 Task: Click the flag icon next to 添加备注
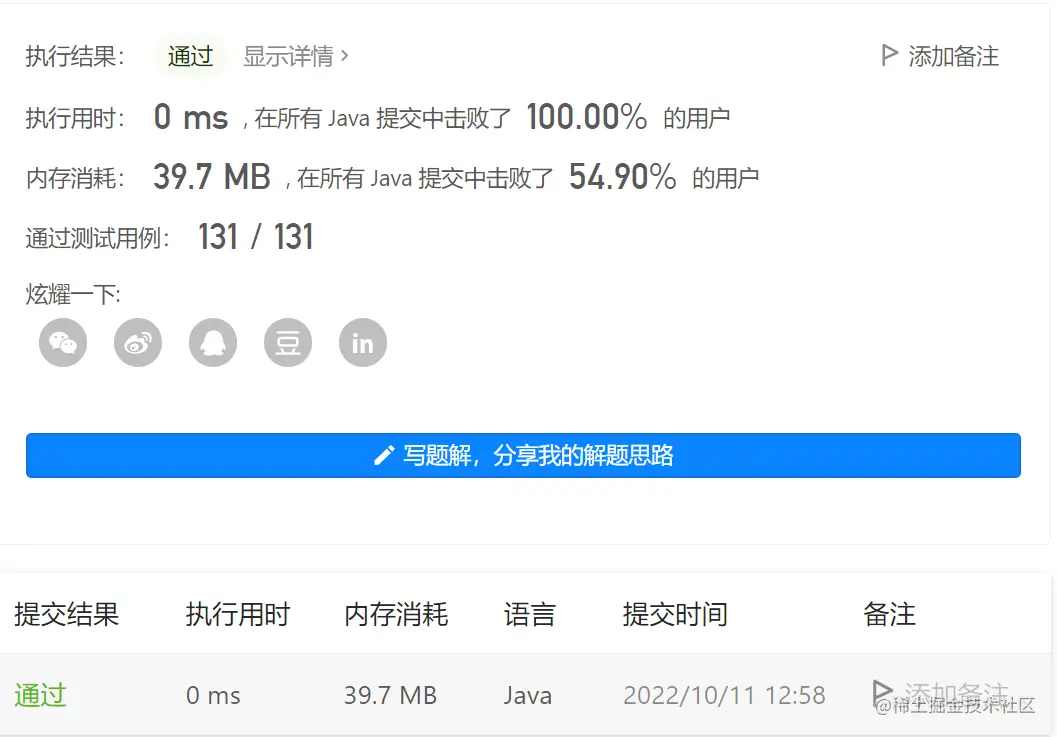click(888, 56)
